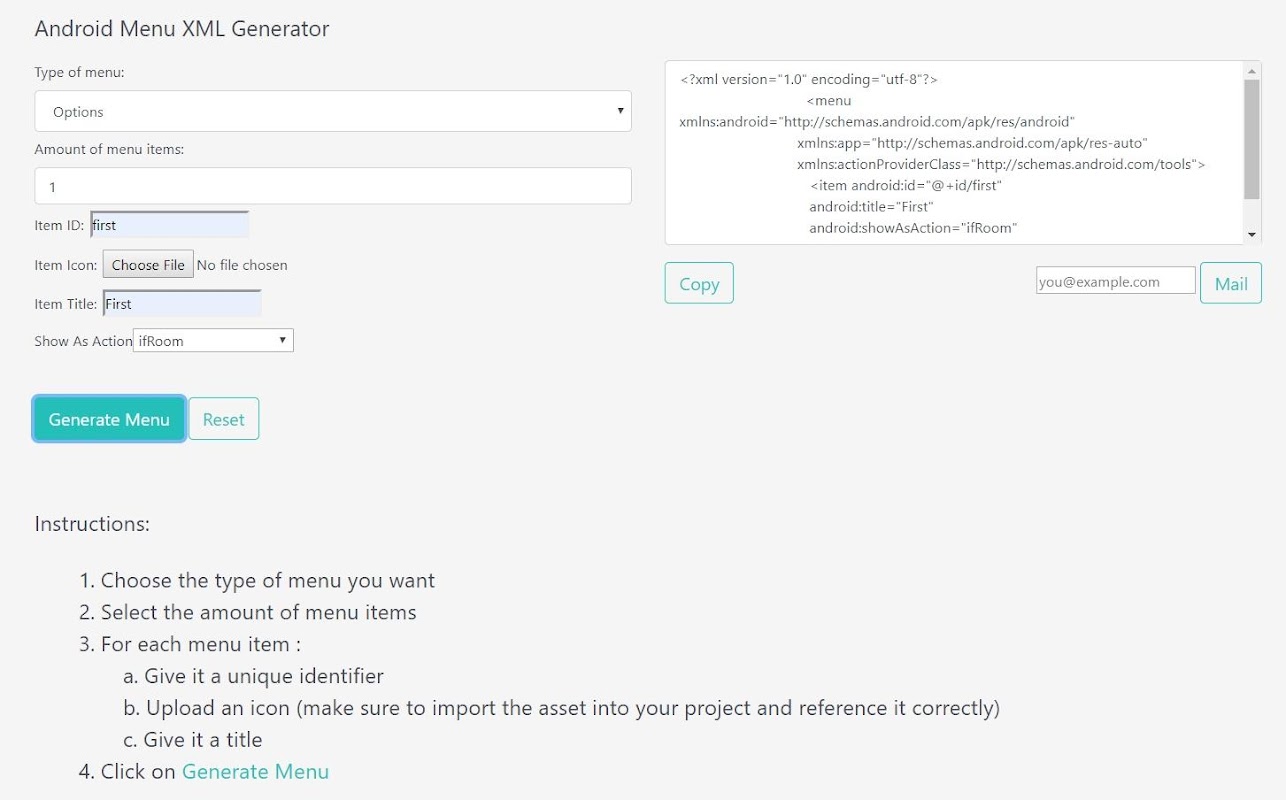
Task: Click the android:showAsAction="ifRoom" line
Action: coord(913,228)
